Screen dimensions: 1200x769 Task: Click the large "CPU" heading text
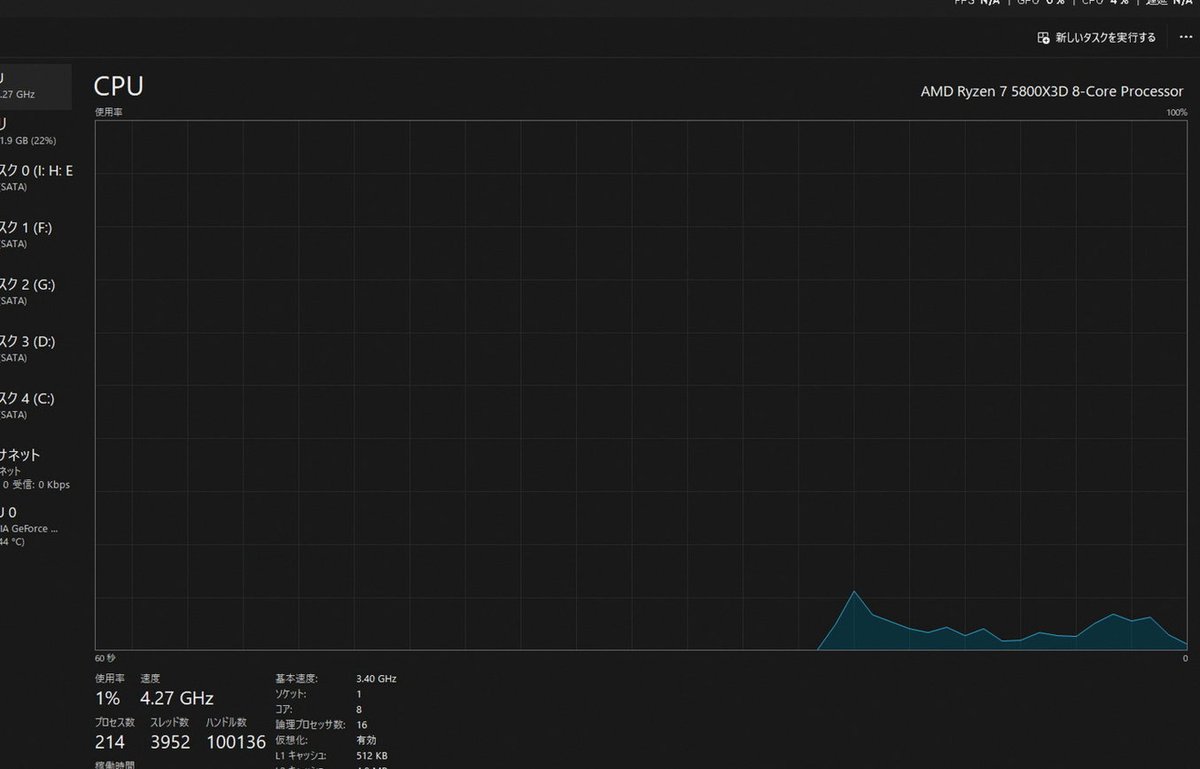click(x=119, y=86)
